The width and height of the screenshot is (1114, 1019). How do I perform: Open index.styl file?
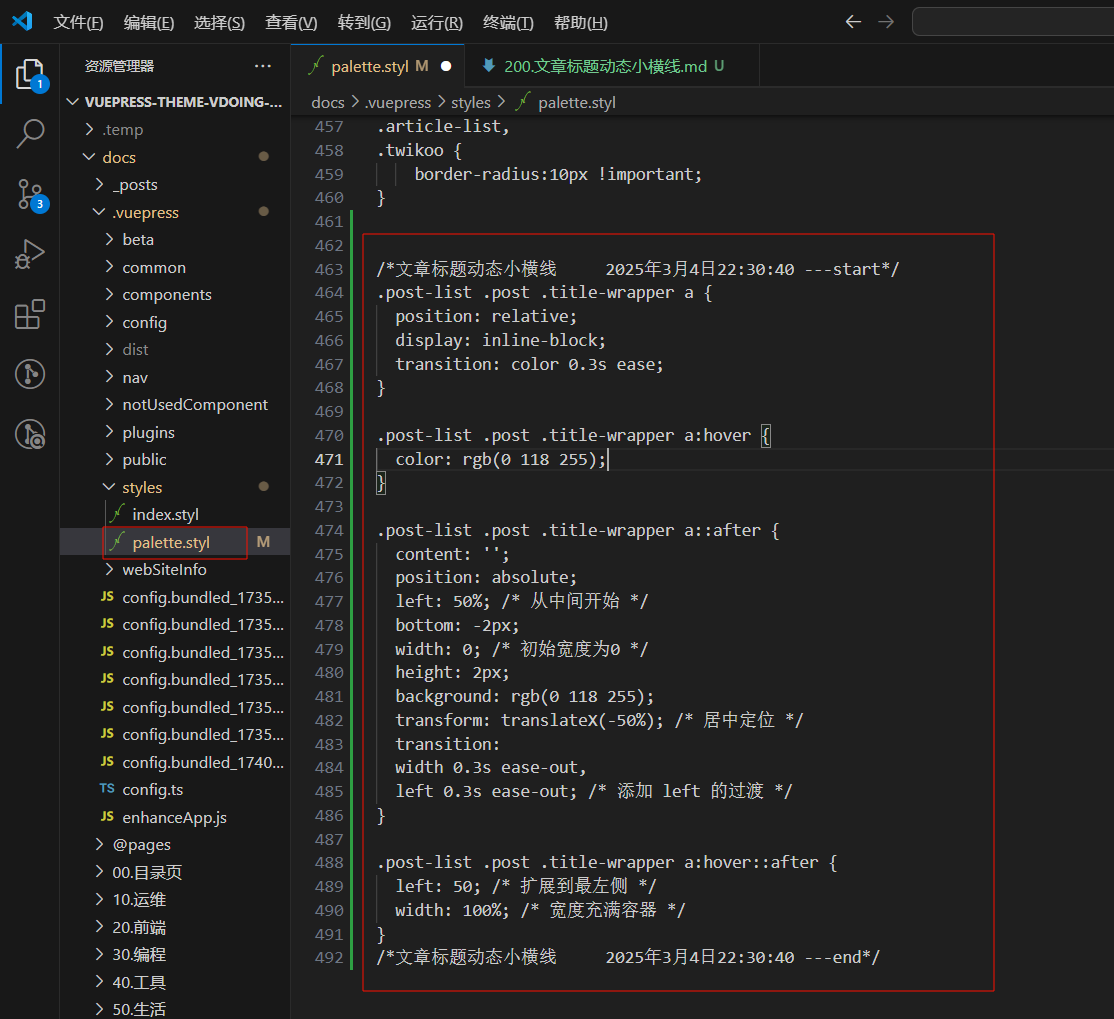(175, 514)
